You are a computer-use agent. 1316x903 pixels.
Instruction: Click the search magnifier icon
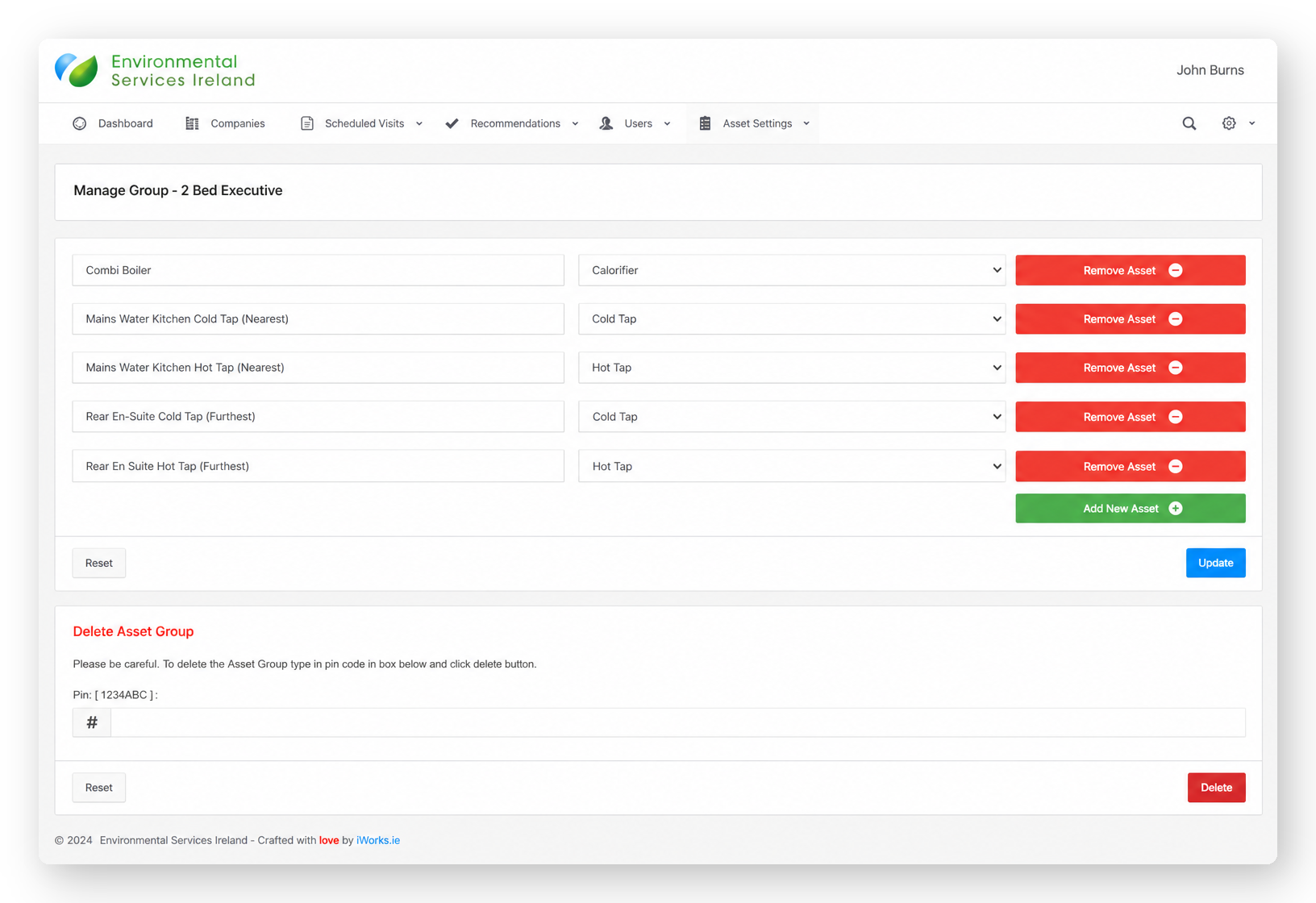click(1189, 123)
